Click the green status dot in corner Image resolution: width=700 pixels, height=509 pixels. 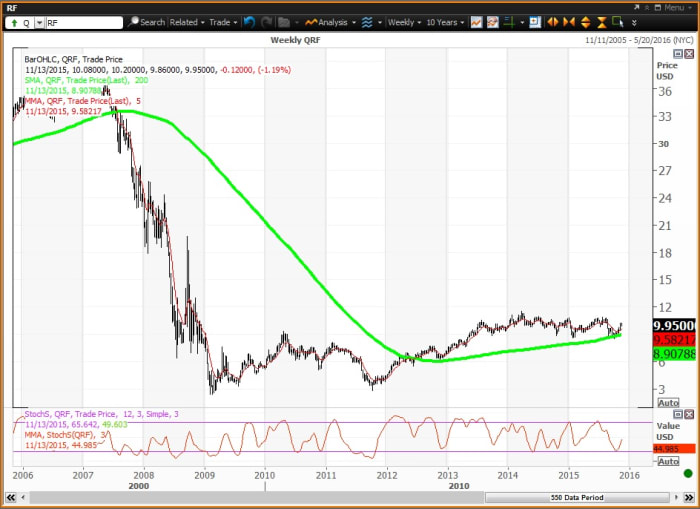pos(688,474)
